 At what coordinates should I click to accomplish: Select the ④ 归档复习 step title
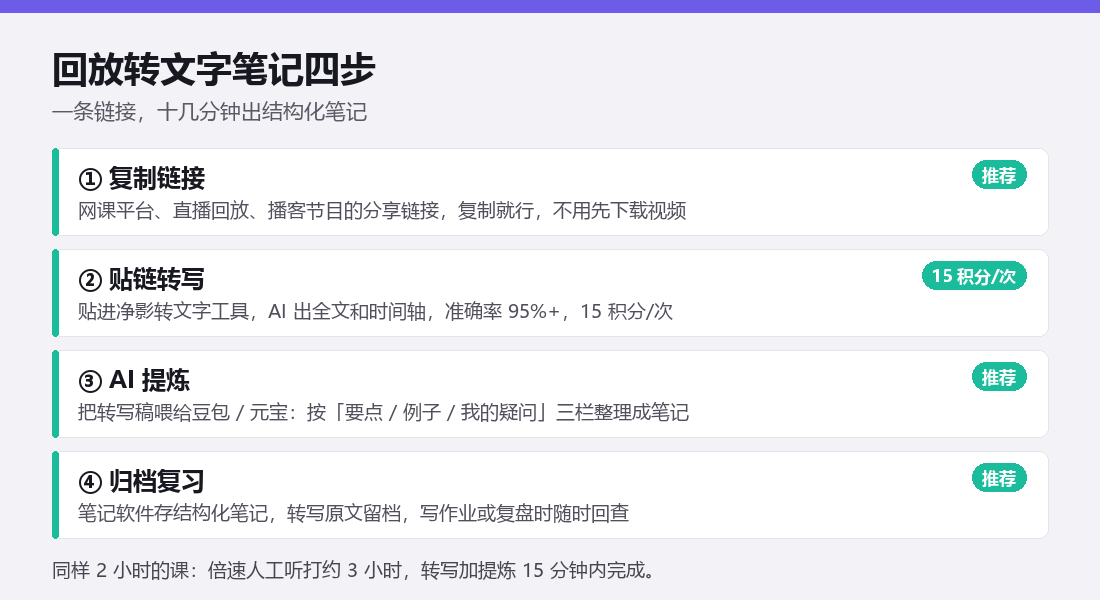tap(141, 481)
